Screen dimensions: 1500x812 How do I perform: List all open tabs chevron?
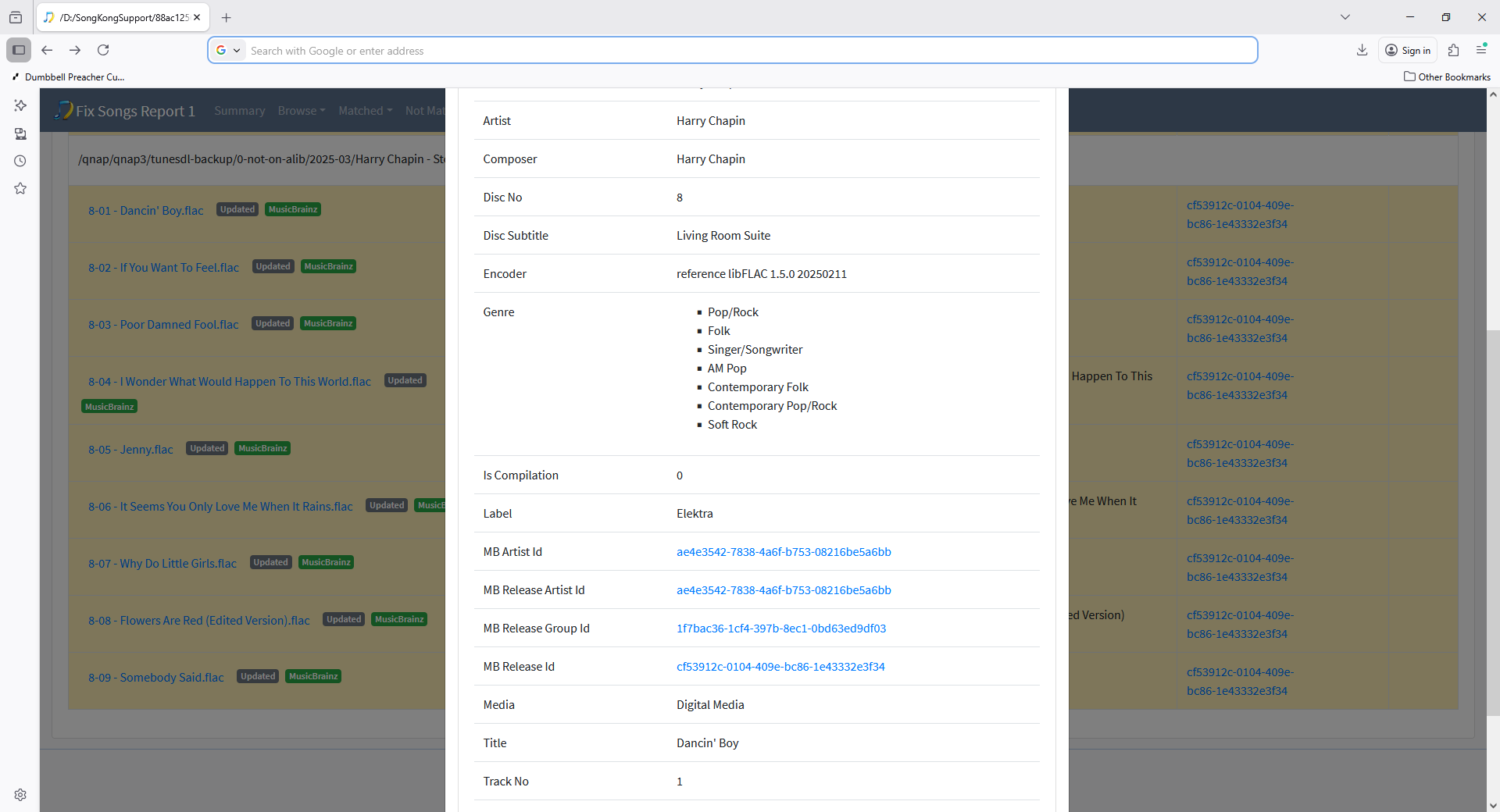click(x=1345, y=17)
